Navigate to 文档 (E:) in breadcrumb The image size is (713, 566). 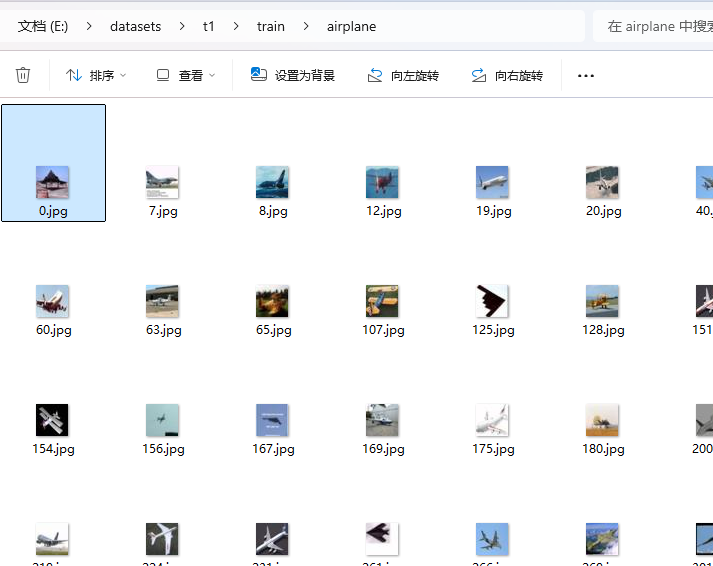pos(43,26)
